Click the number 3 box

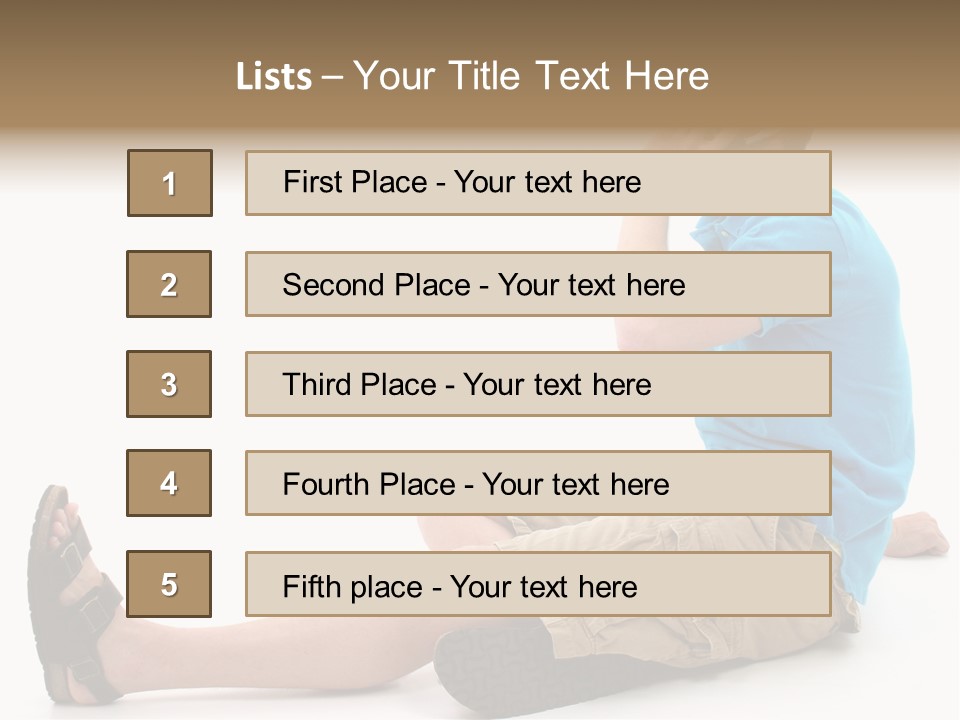click(x=169, y=384)
